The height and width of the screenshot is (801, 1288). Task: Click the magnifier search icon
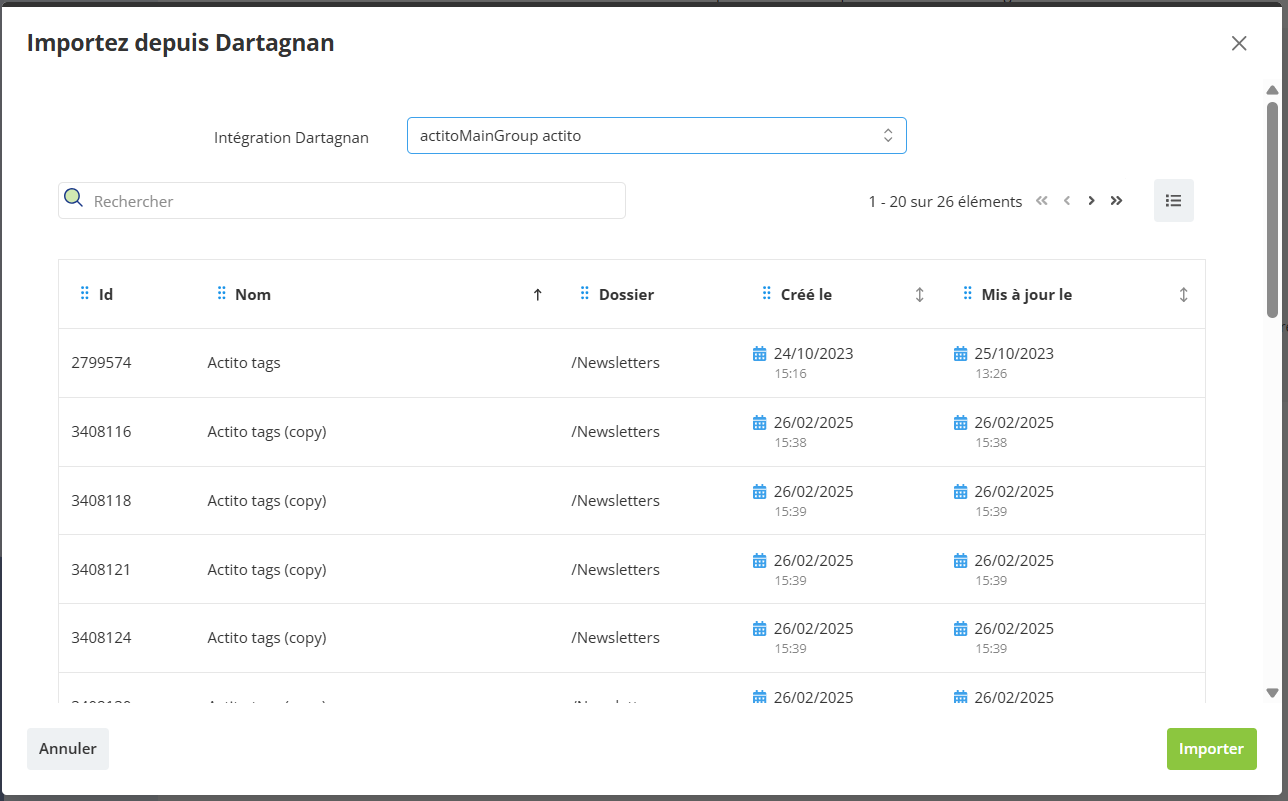coord(73,197)
